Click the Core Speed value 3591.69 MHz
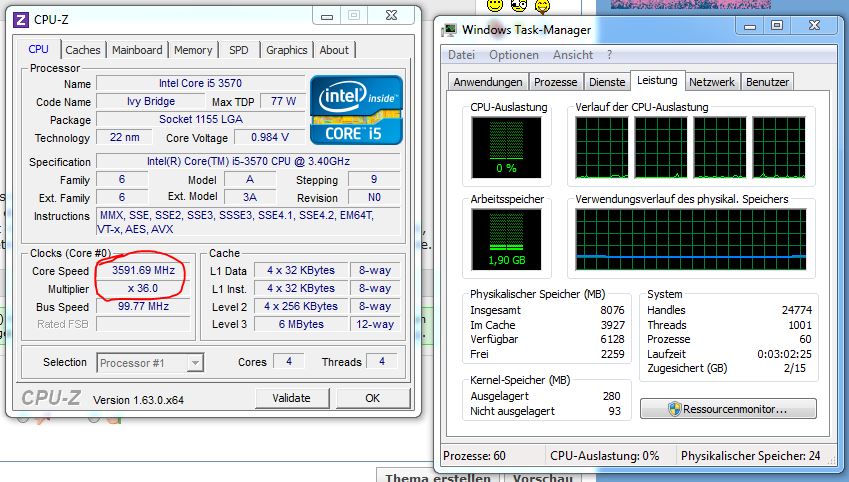 [143, 270]
